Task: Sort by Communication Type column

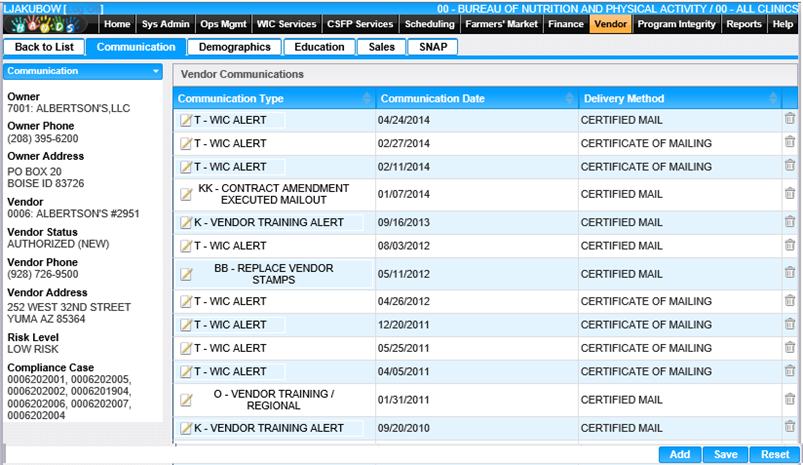Action: [367, 98]
